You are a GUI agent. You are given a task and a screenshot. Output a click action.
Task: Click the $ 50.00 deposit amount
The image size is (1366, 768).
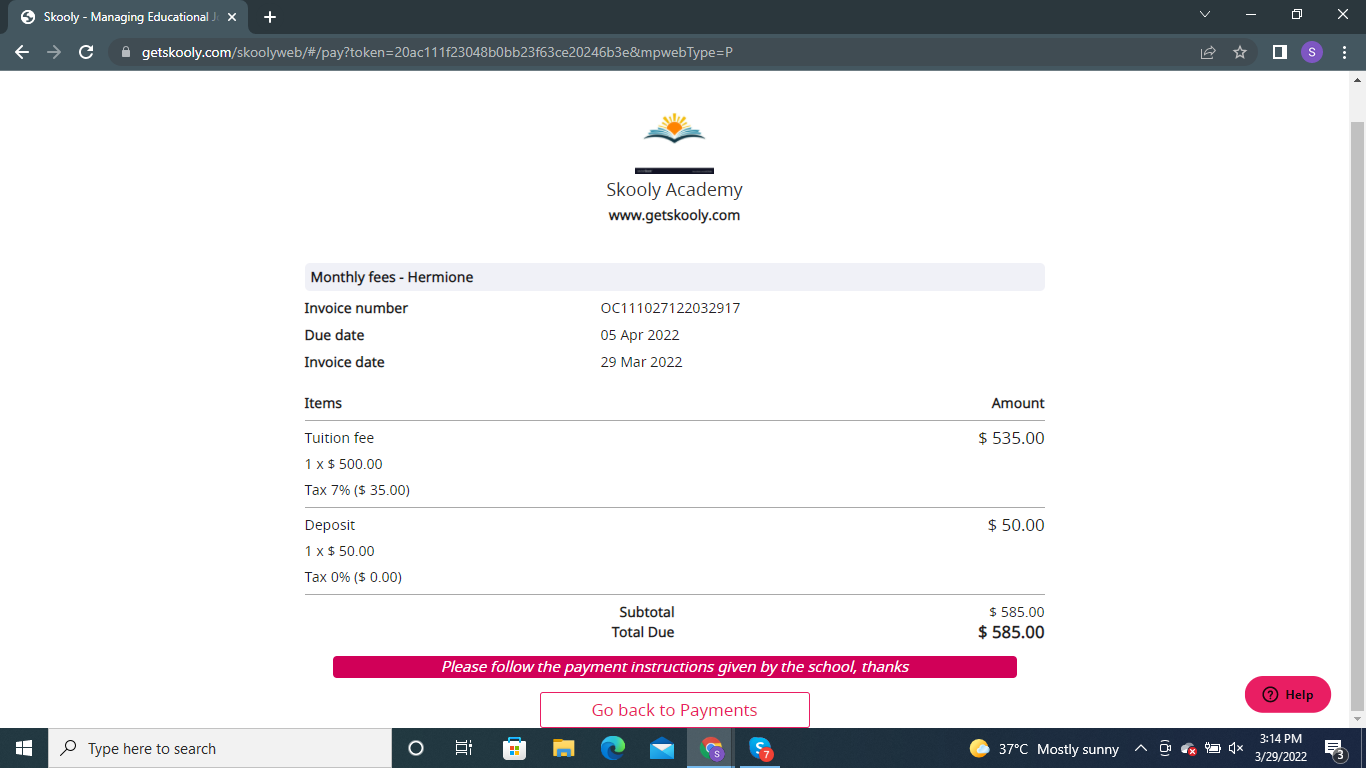tap(1016, 525)
